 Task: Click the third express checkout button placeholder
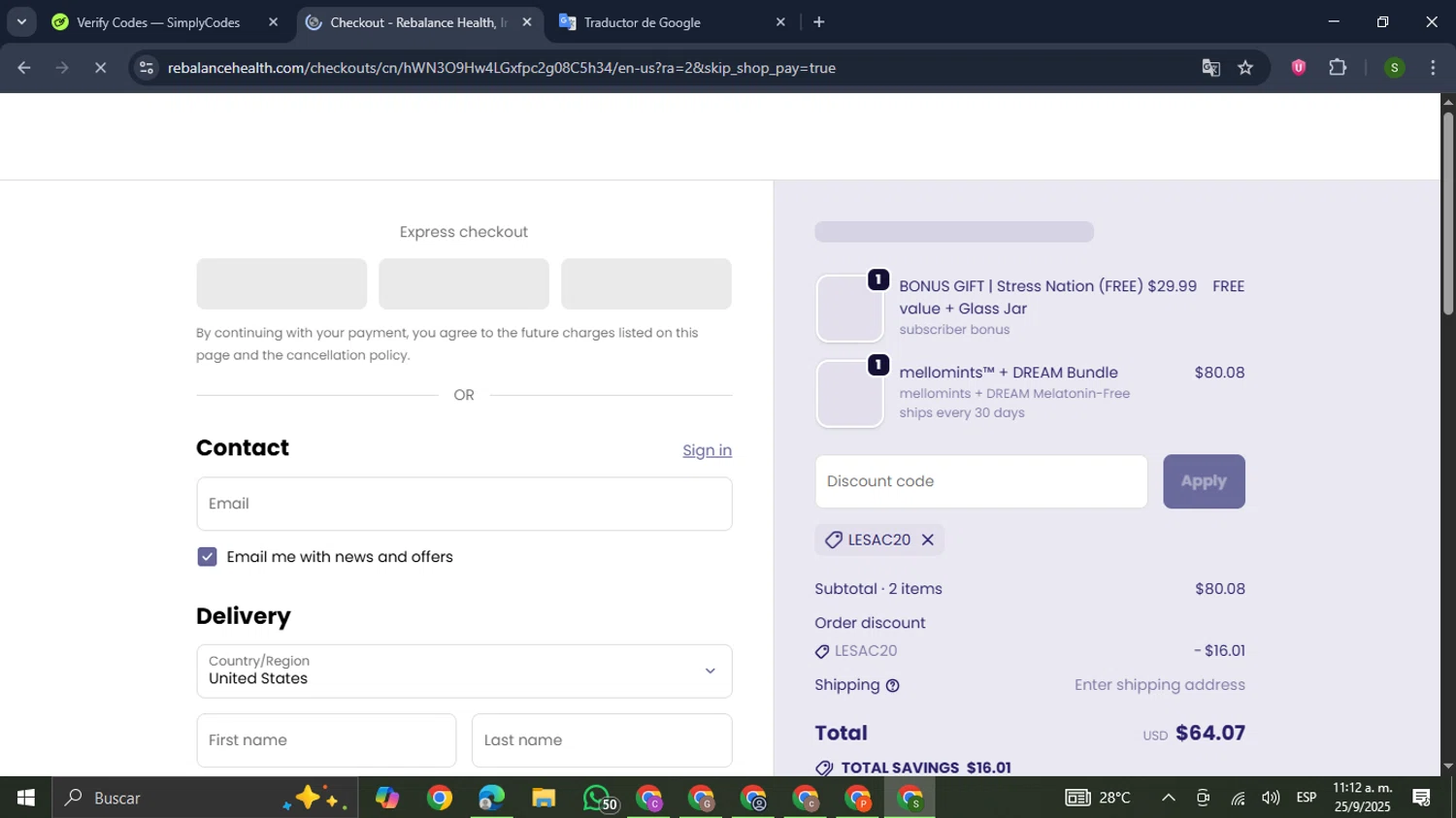click(x=646, y=283)
